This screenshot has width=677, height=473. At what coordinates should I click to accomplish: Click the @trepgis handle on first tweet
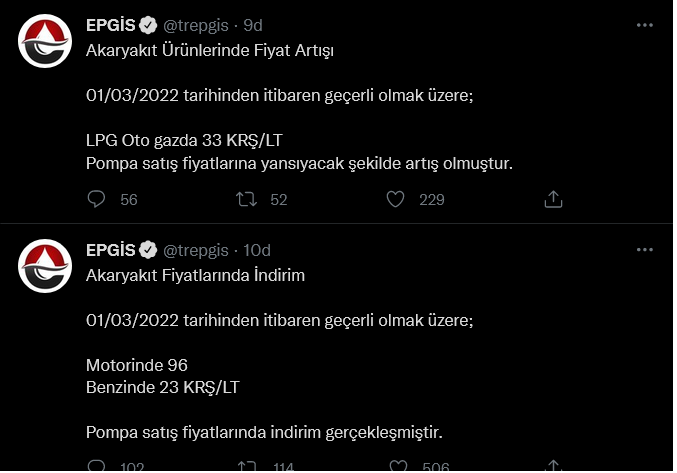pyautogui.click(x=196, y=25)
